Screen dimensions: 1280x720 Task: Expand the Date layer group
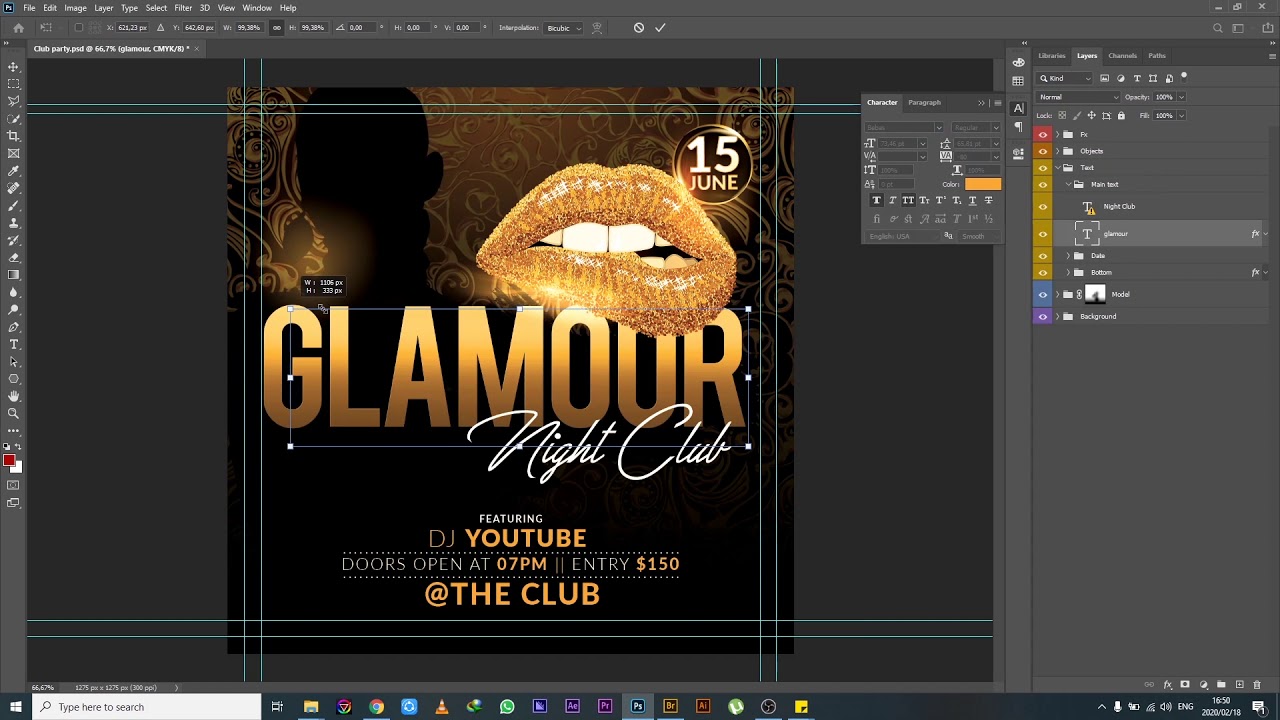pyautogui.click(x=1068, y=256)
